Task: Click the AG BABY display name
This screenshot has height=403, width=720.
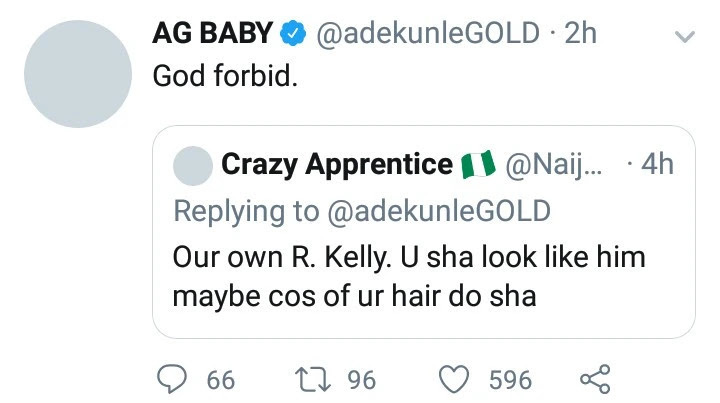Action: point(211,34)
